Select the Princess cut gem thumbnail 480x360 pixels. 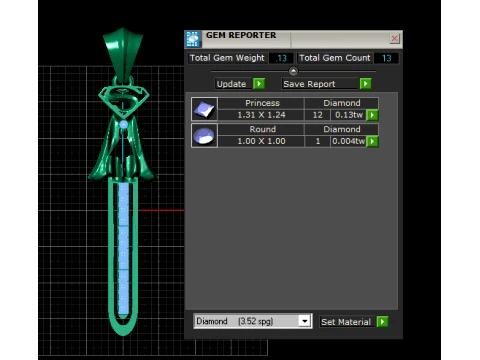point(204,109)
